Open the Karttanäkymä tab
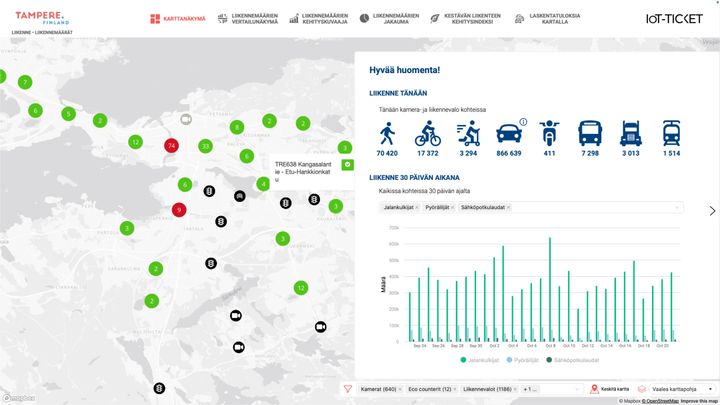This screenshot has height=405, width=720. point(178,19)
